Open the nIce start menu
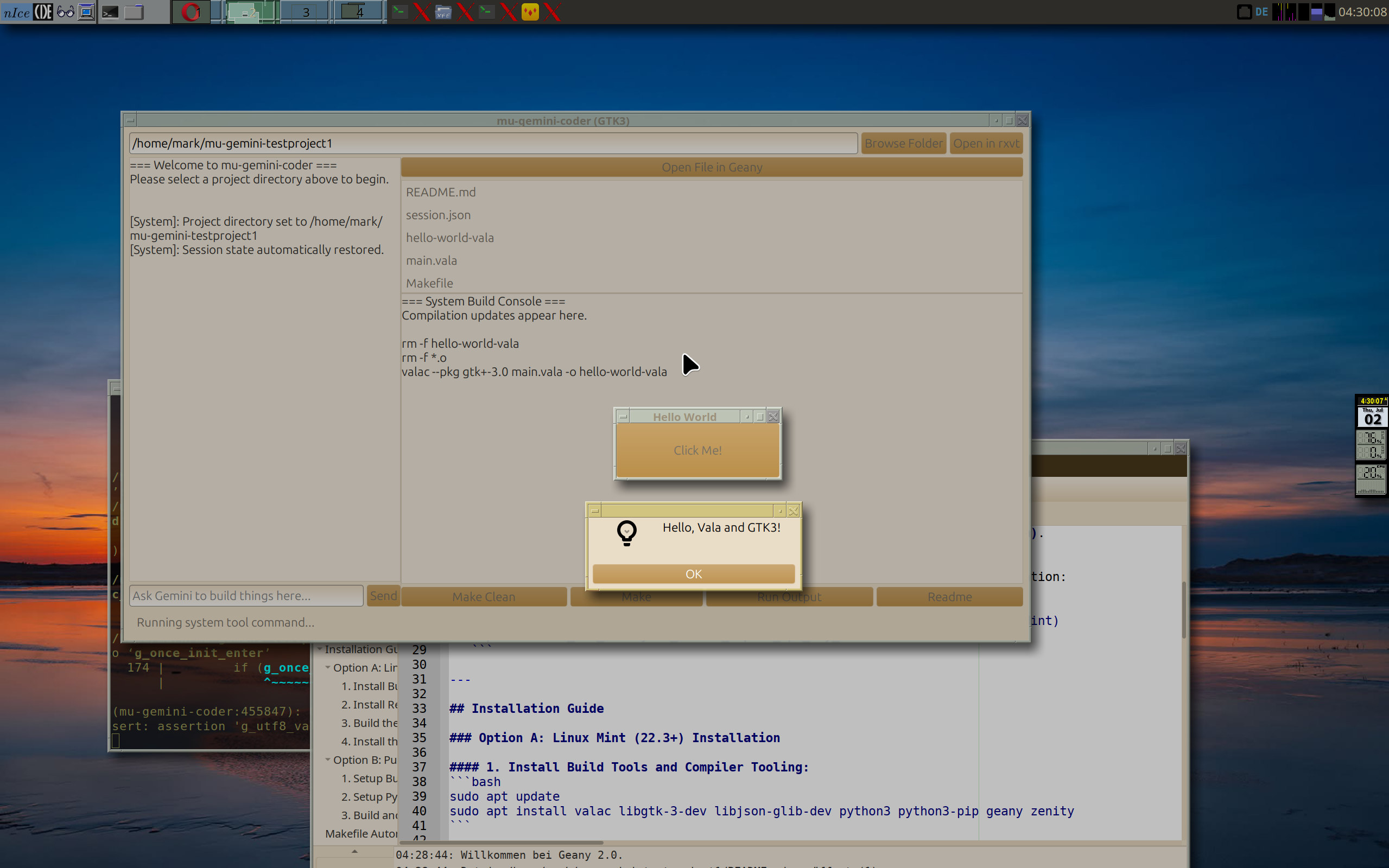 (x=17, y=12)
